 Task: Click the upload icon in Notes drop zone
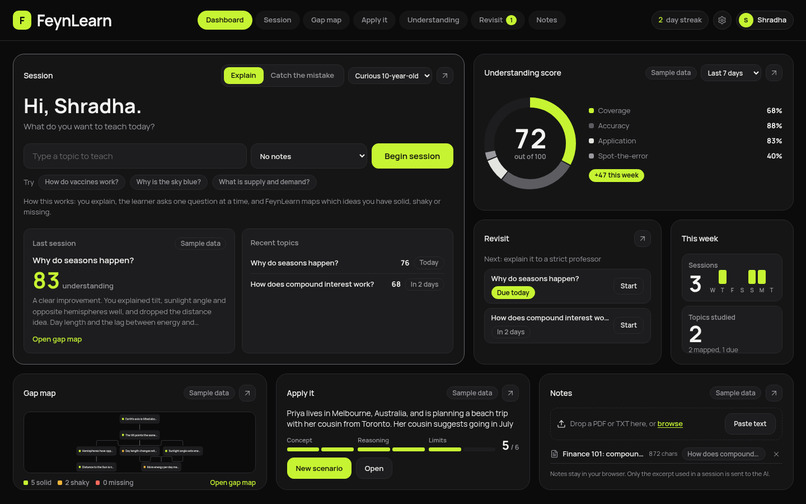coord(561,424)
